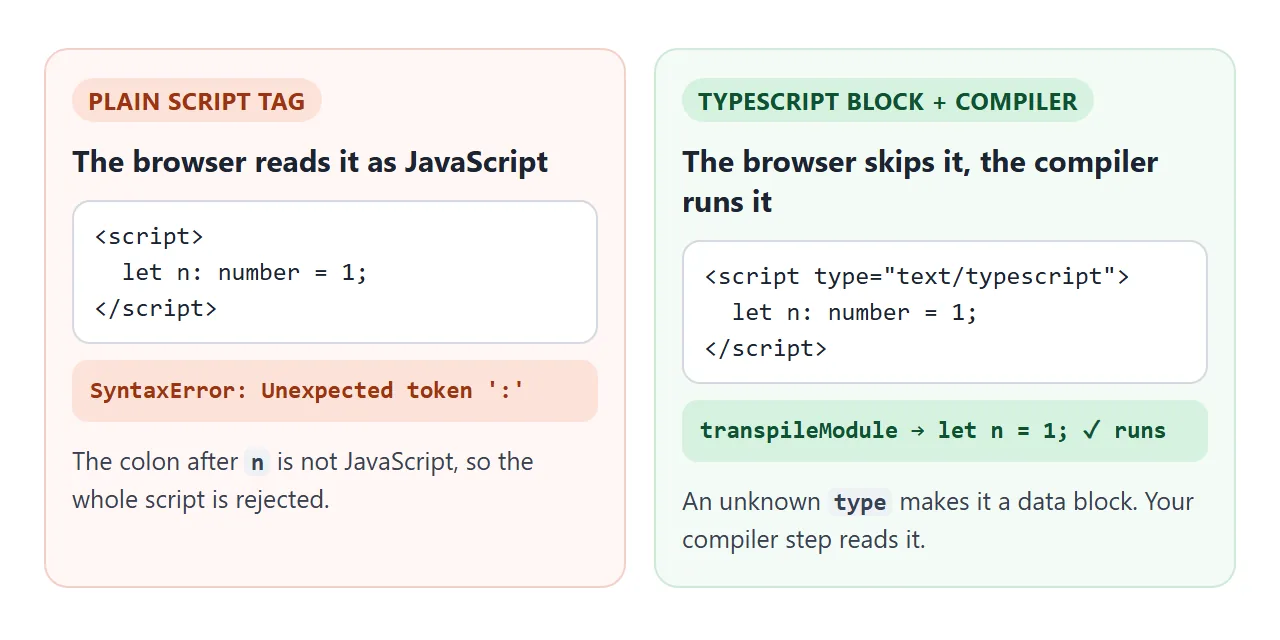1280x640 pixels.
Task: Click the 'transpileModule → let n = 1; ✓ runs' result
Action: pyautogui.click(x=945, y=431)
